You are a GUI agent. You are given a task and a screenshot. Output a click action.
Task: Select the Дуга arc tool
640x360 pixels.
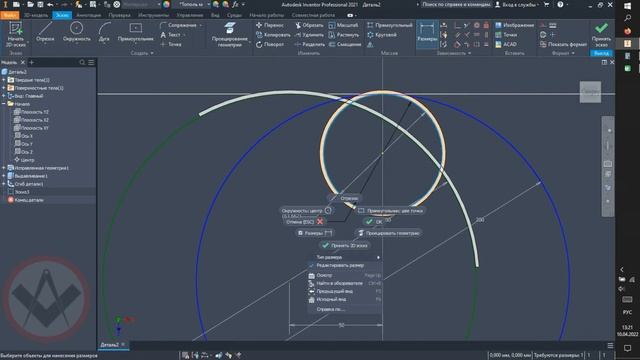coord(104,32)
